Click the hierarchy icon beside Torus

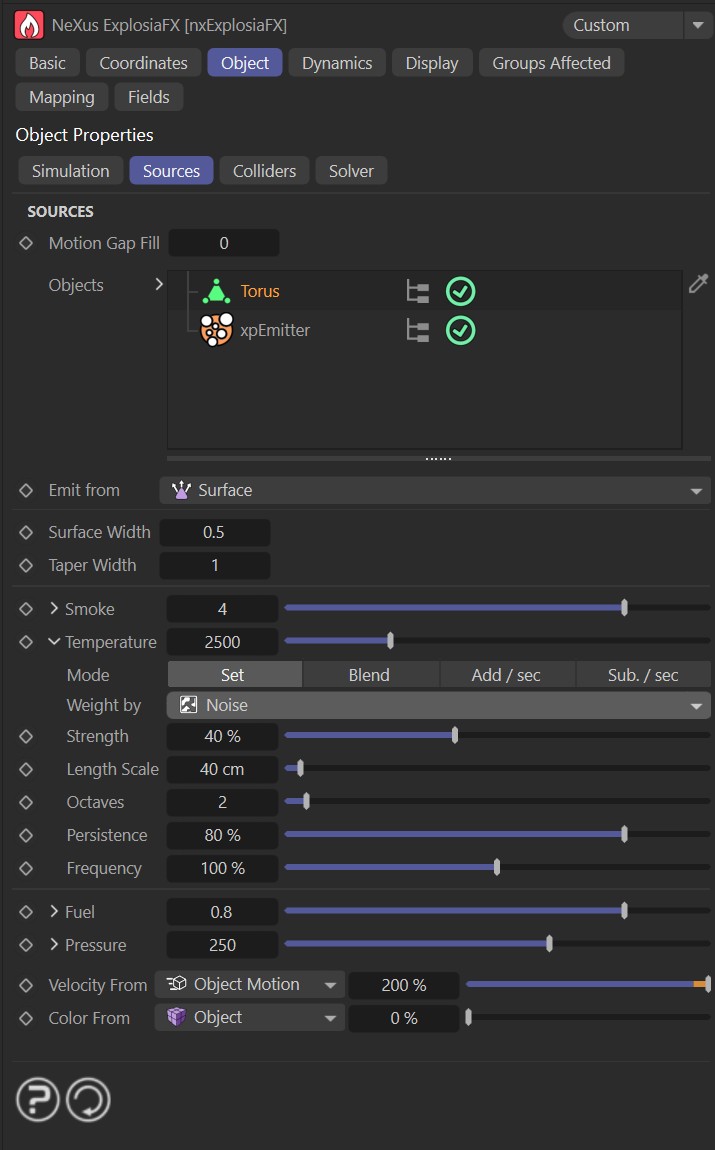[417, 292]
